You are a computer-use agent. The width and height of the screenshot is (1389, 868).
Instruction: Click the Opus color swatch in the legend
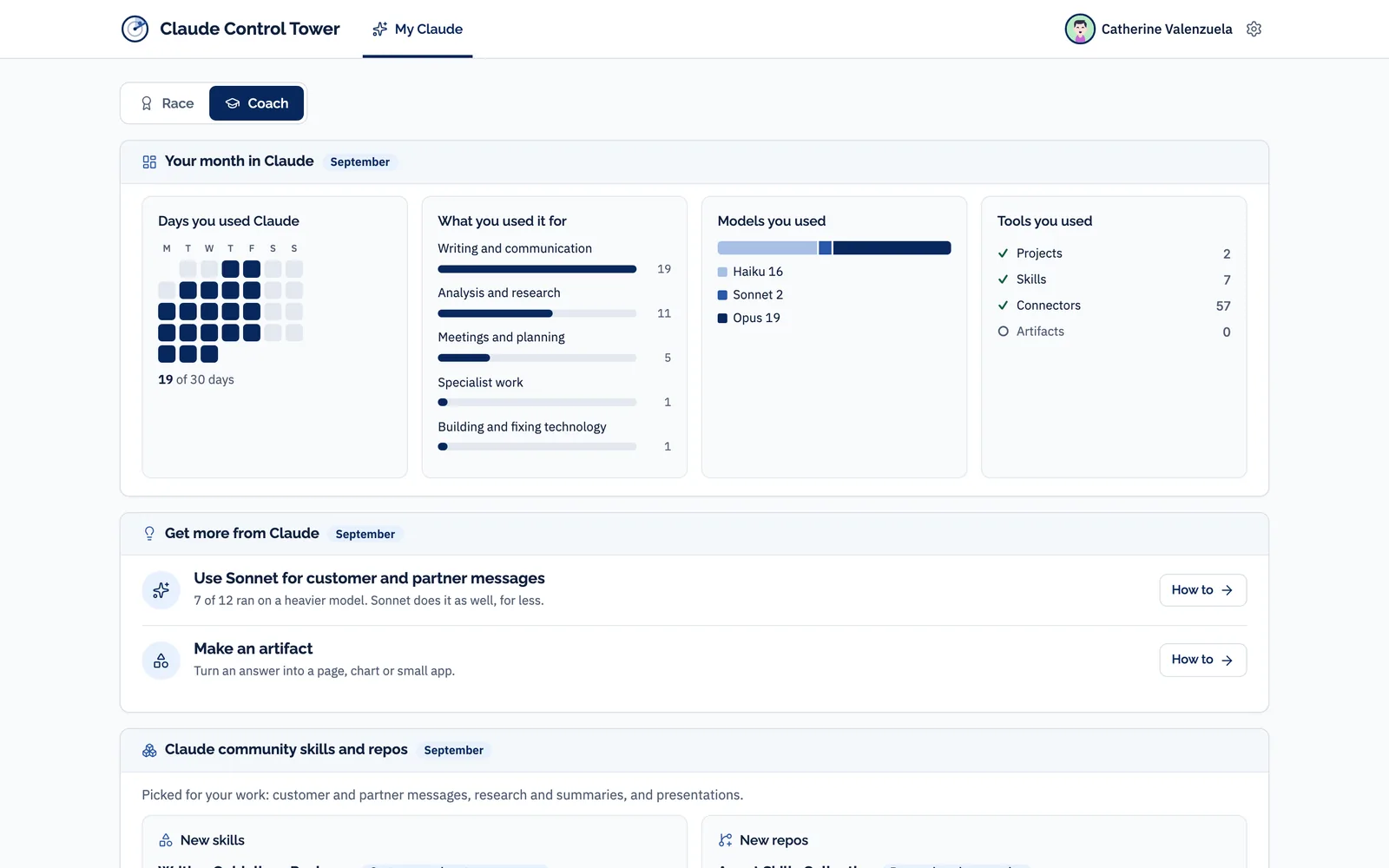pyautogui.click(x=722, y=319)
